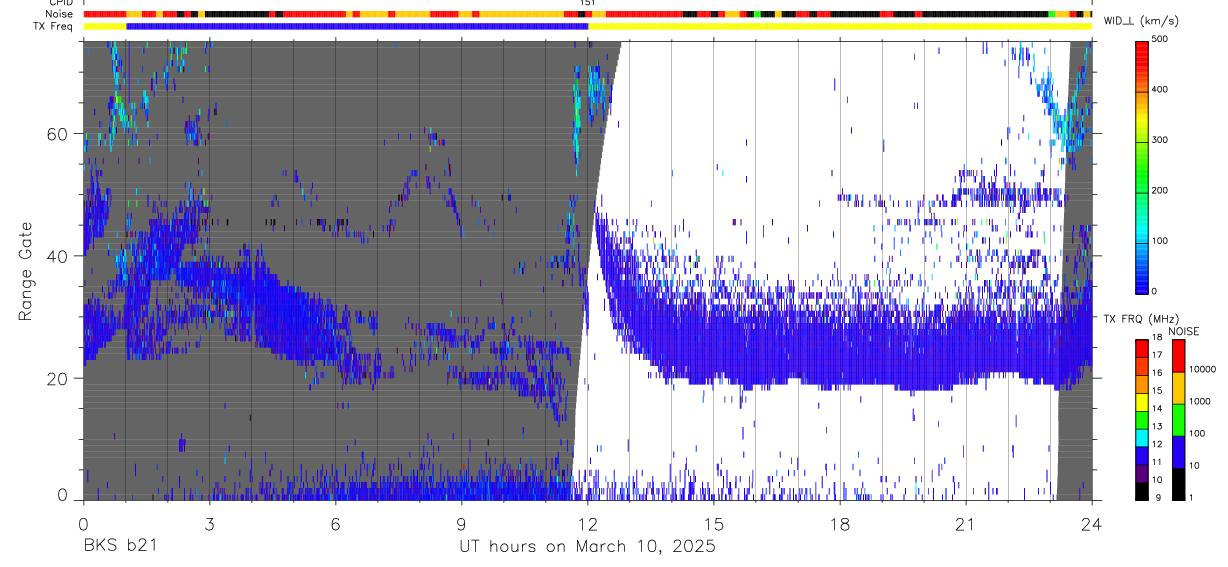Click the '18' tick on TX FRQ legend
The image size is (1228, 567).
click(x=1157, y=338)
